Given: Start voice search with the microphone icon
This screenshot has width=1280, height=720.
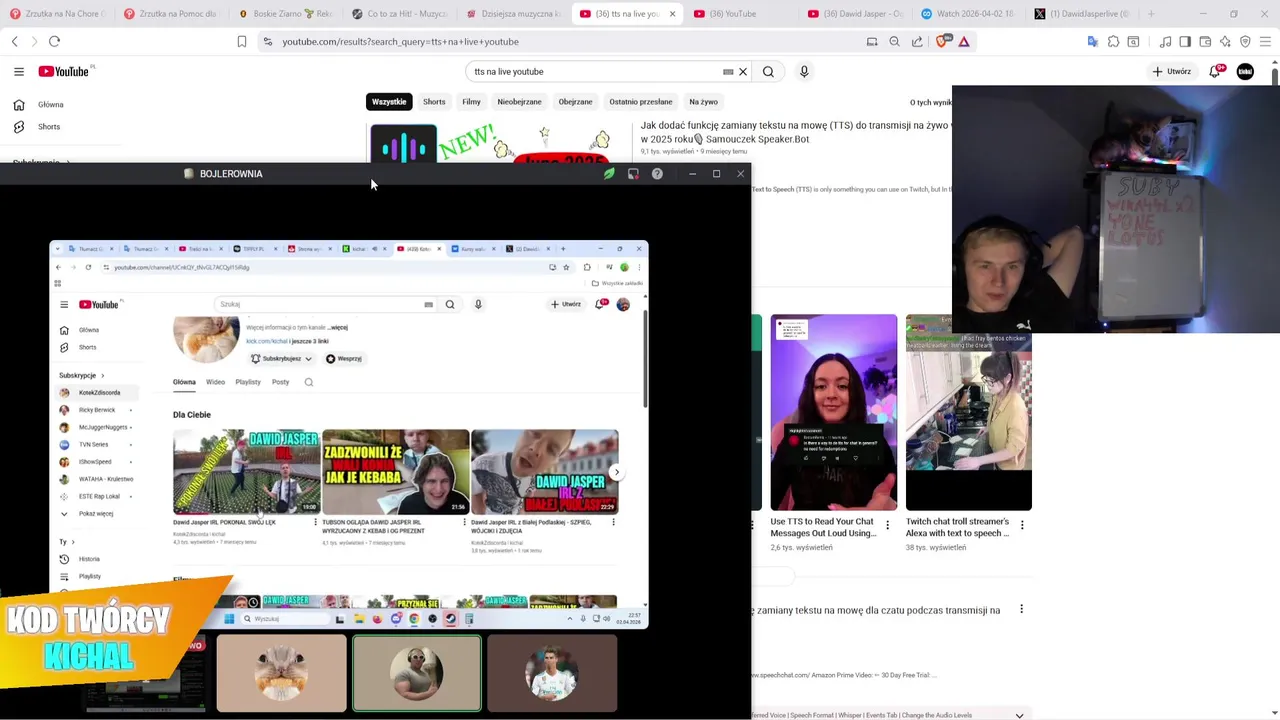Looking at the screenshot, I should (x=804, y=72).
